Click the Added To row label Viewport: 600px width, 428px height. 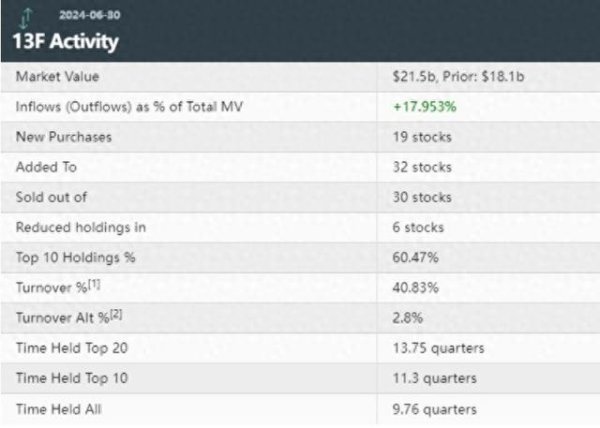(x=46, y=167)
